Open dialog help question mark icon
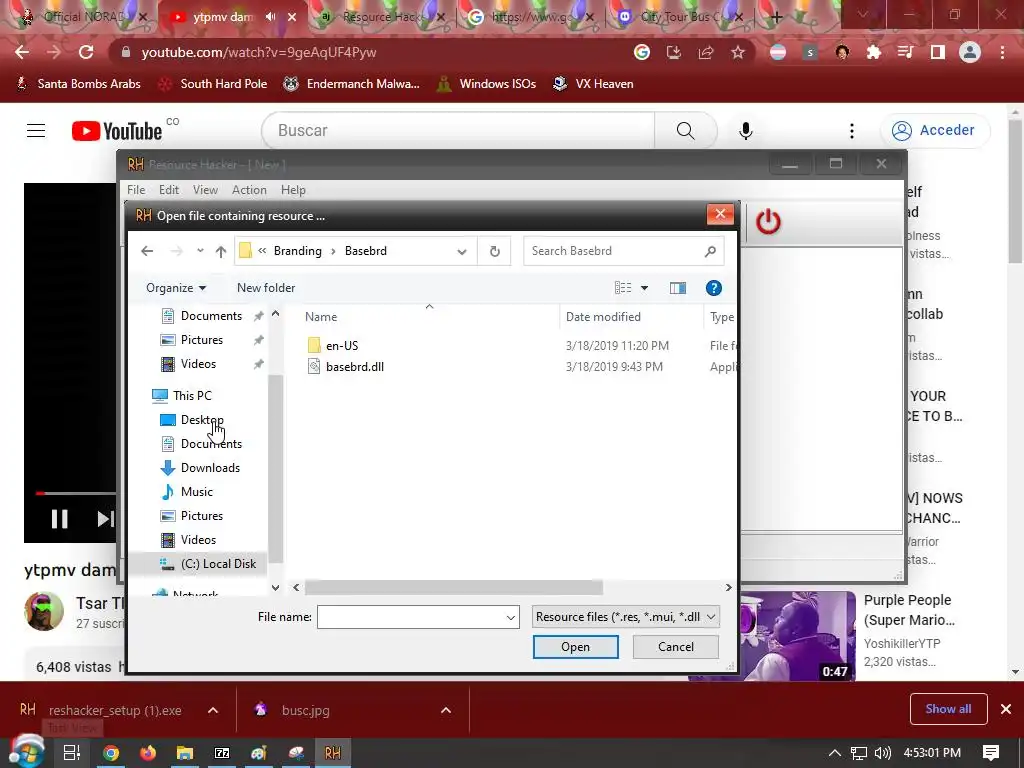The image size is (1024, 768). tap(714, 288)
